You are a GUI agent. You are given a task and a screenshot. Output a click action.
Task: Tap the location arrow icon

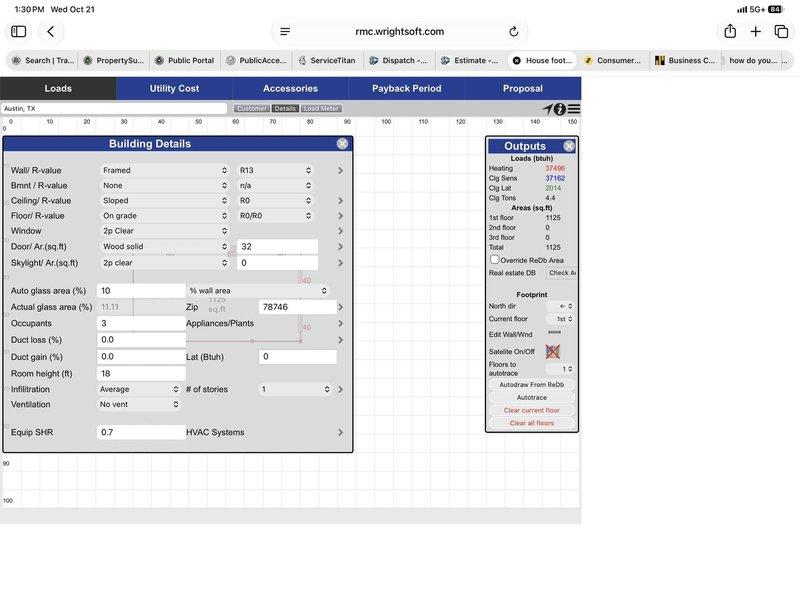point(547,109)
